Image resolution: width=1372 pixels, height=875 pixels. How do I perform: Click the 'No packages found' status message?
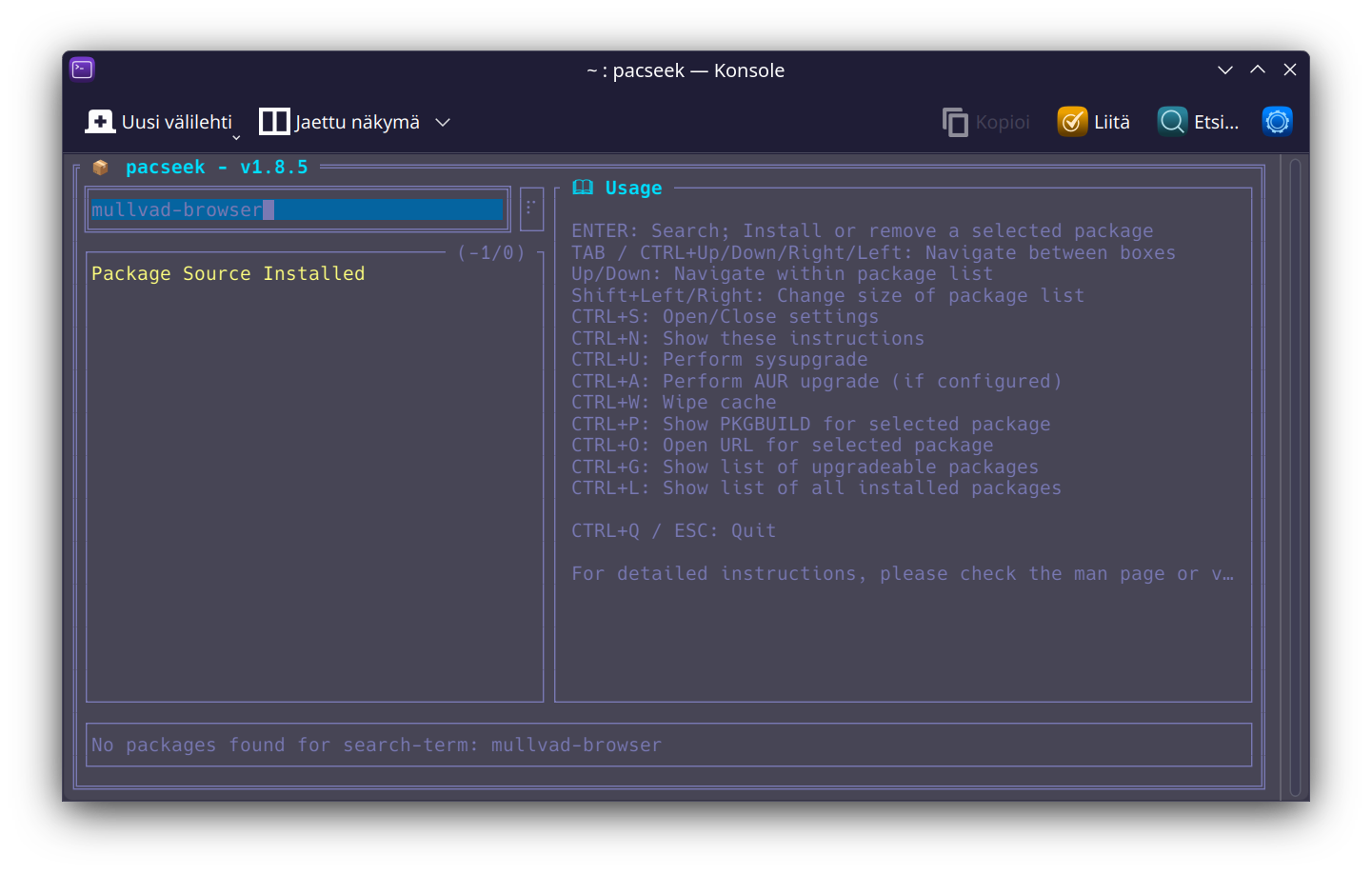pos(376,745)
